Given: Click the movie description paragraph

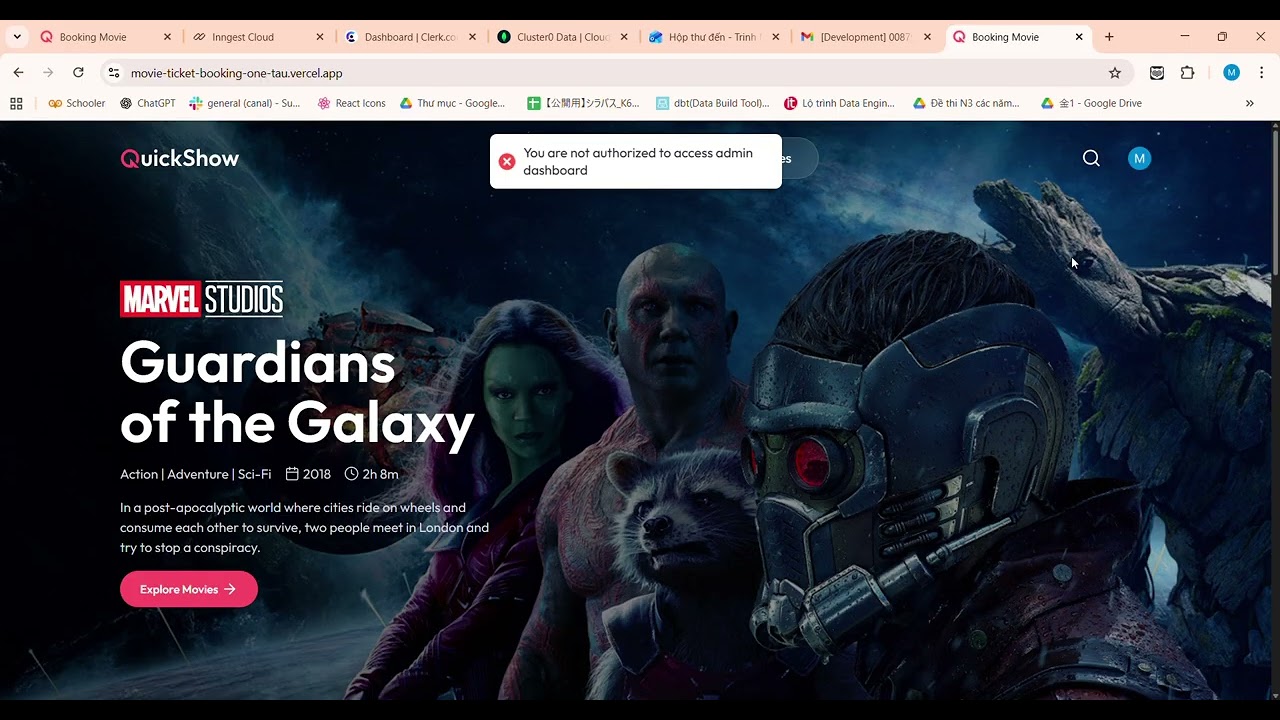Looking at the screenshot, I should click(x=305, y=527).
